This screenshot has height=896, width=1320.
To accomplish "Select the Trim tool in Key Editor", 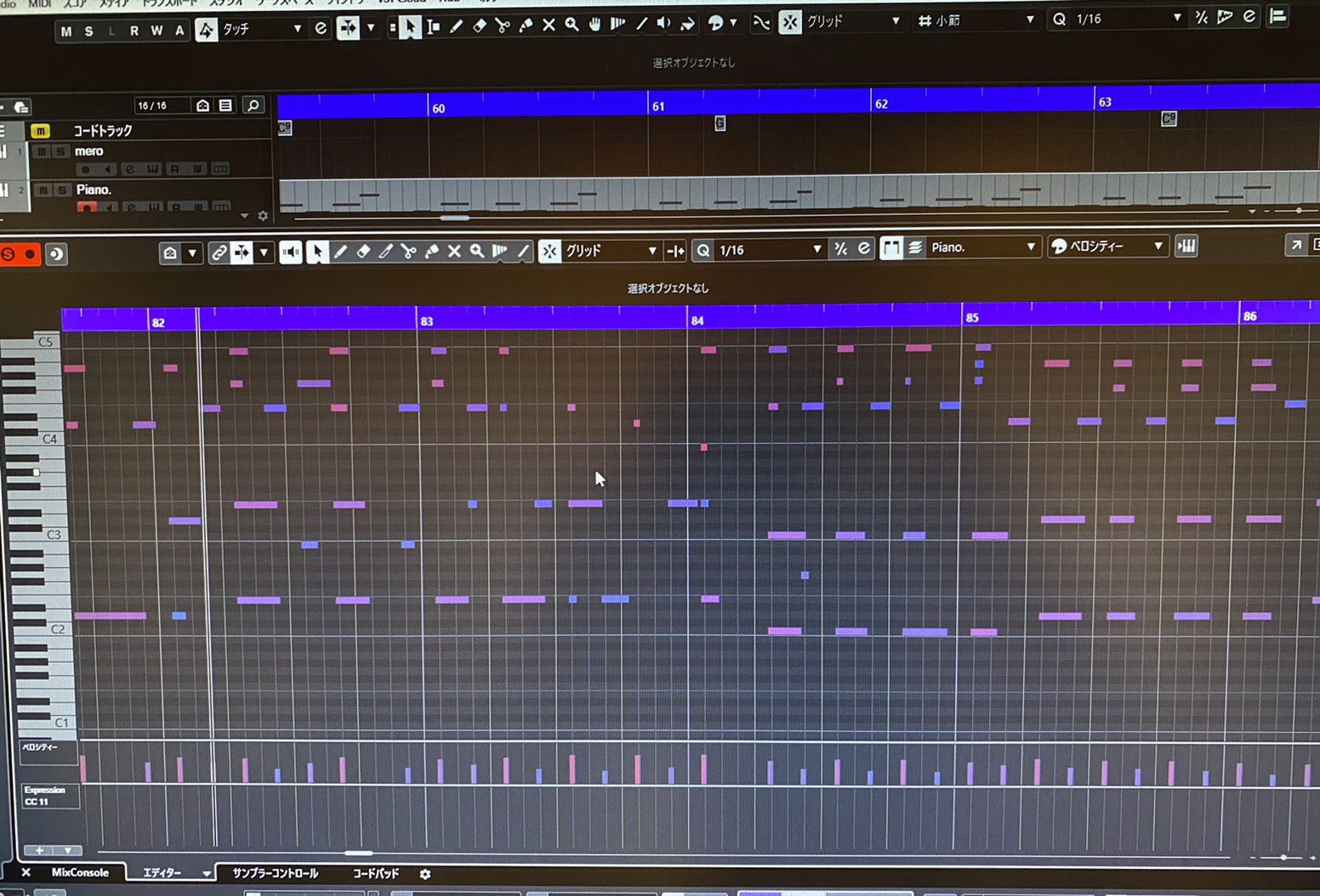I will tap(386, 252).
